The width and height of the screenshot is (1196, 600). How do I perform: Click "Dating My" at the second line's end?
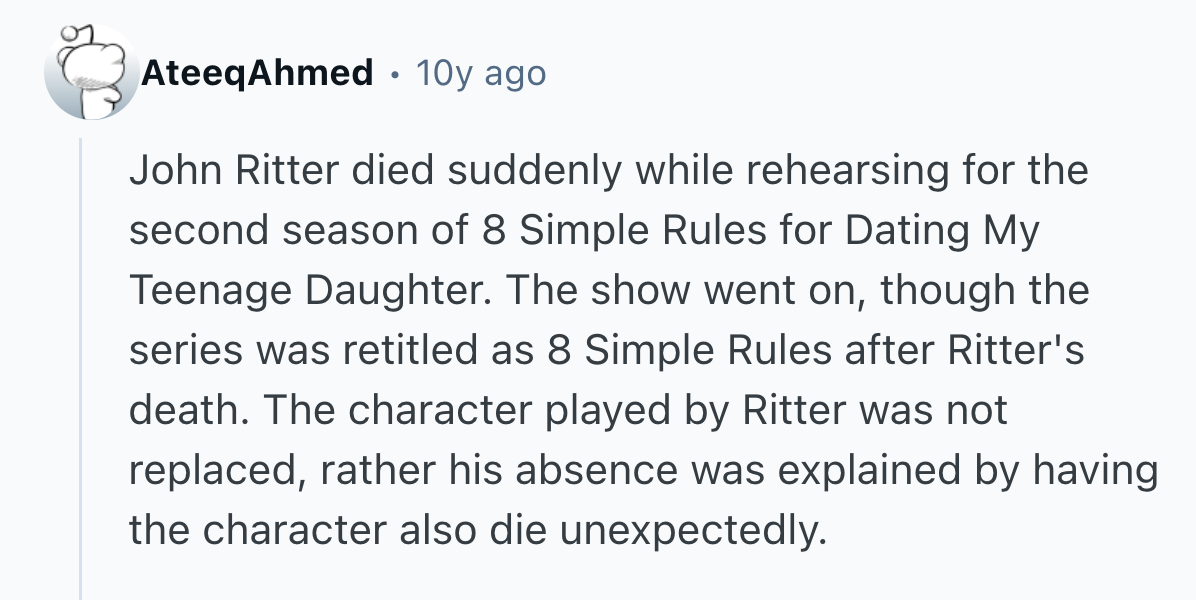942,231
